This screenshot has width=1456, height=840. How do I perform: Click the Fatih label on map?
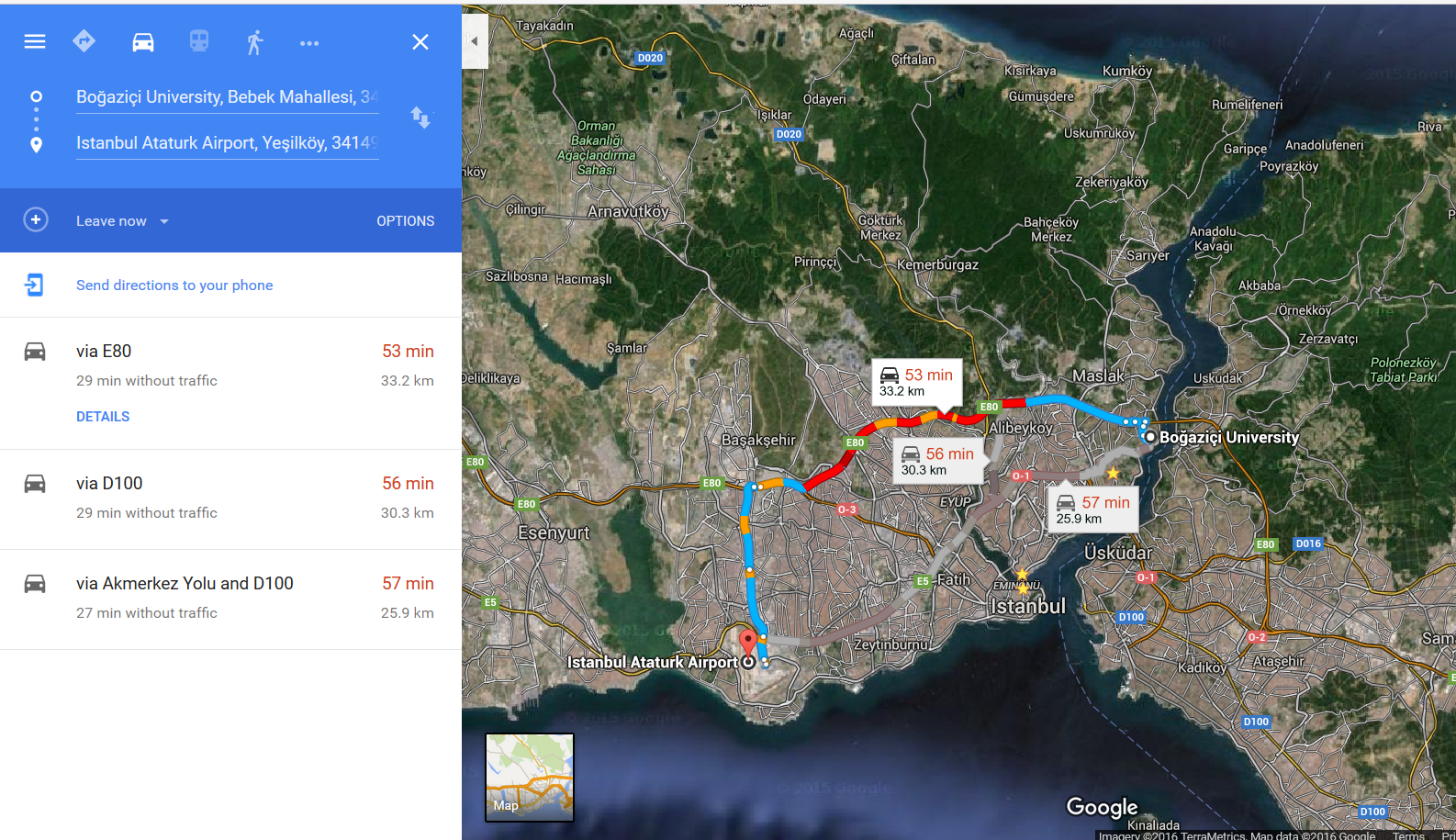tap(954, 580)
